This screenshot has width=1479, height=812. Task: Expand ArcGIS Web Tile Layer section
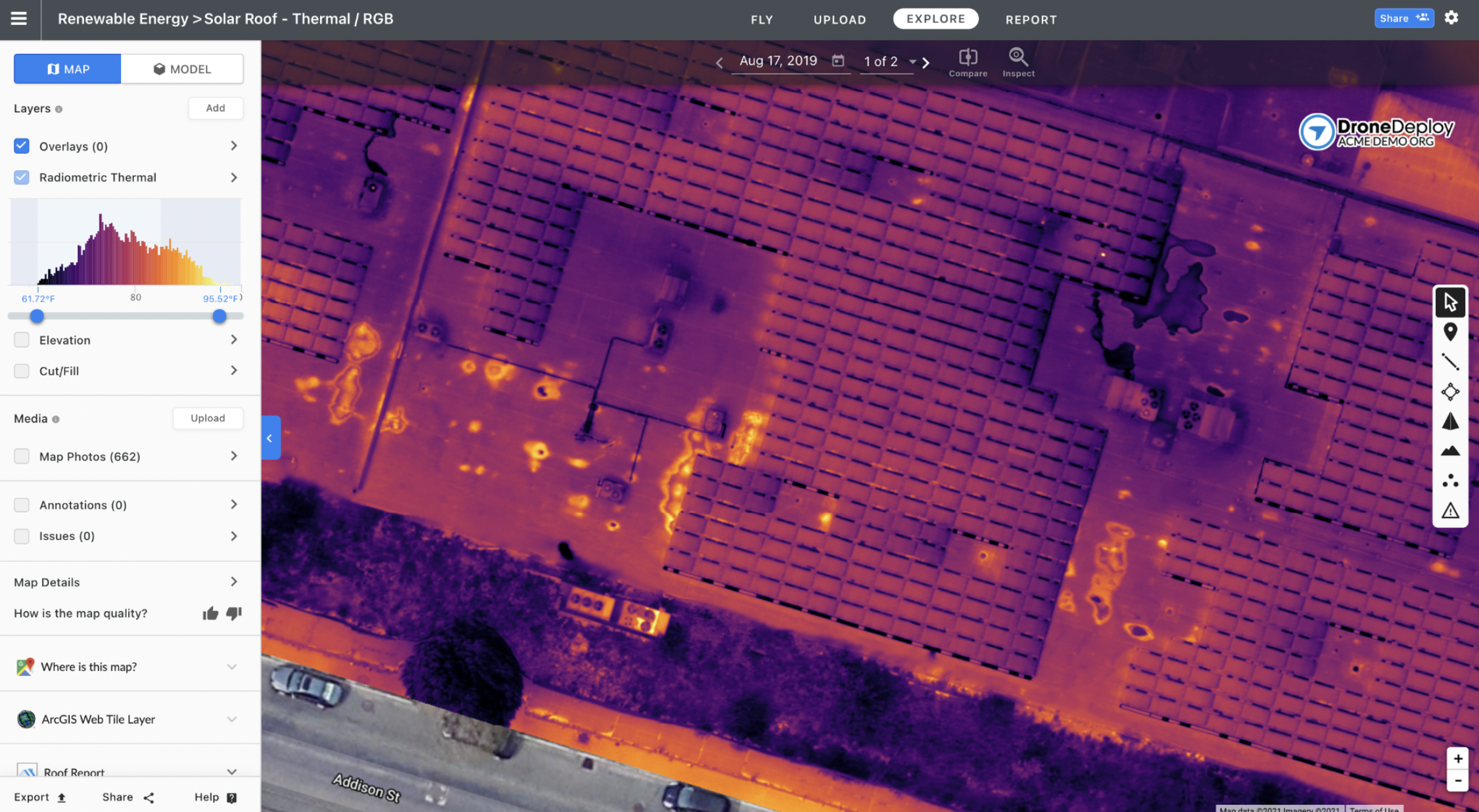point(232,719)
